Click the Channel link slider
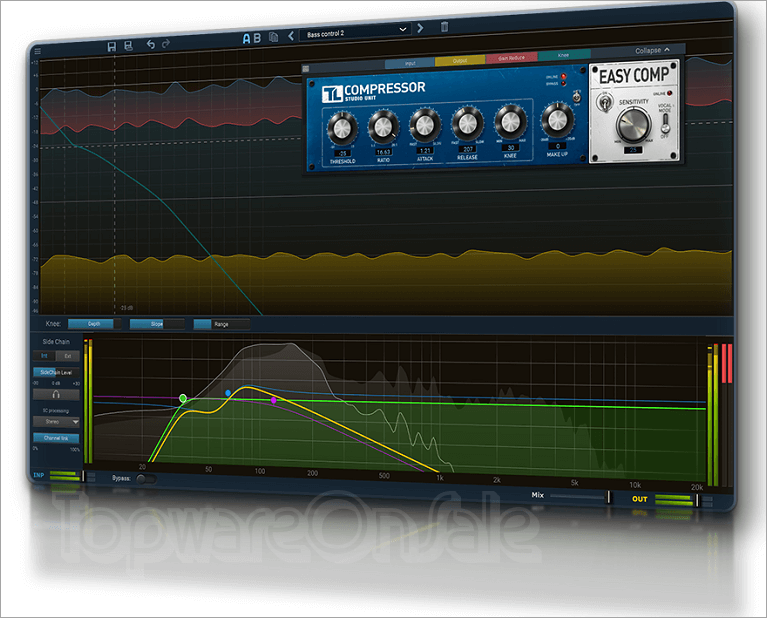 tap(56, 438)
